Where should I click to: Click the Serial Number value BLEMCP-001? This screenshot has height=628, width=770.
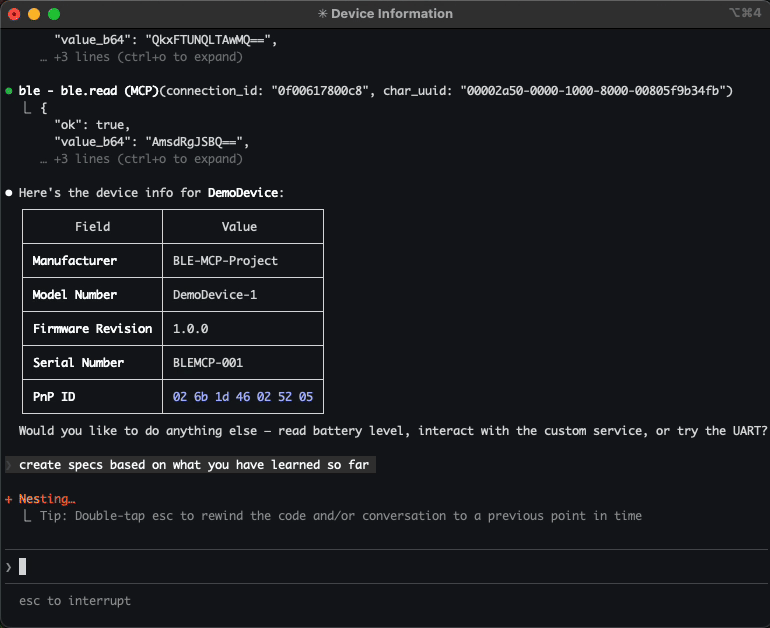pos(208,363)
